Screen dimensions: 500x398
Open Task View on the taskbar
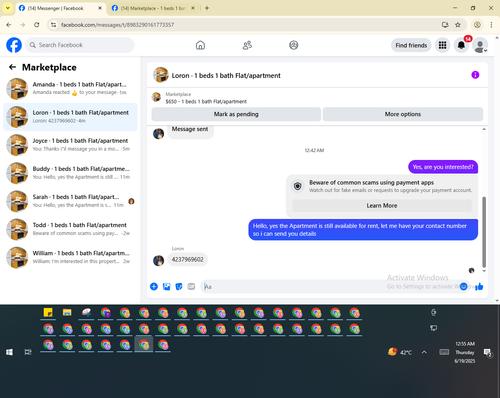coord(28,352)
